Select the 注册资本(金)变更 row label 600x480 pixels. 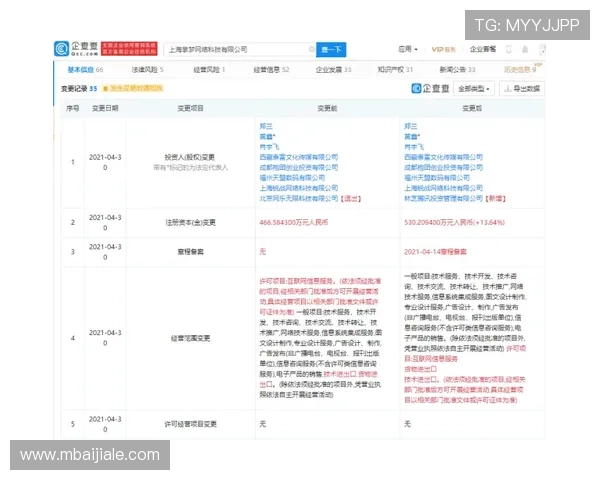click(190, 222)
